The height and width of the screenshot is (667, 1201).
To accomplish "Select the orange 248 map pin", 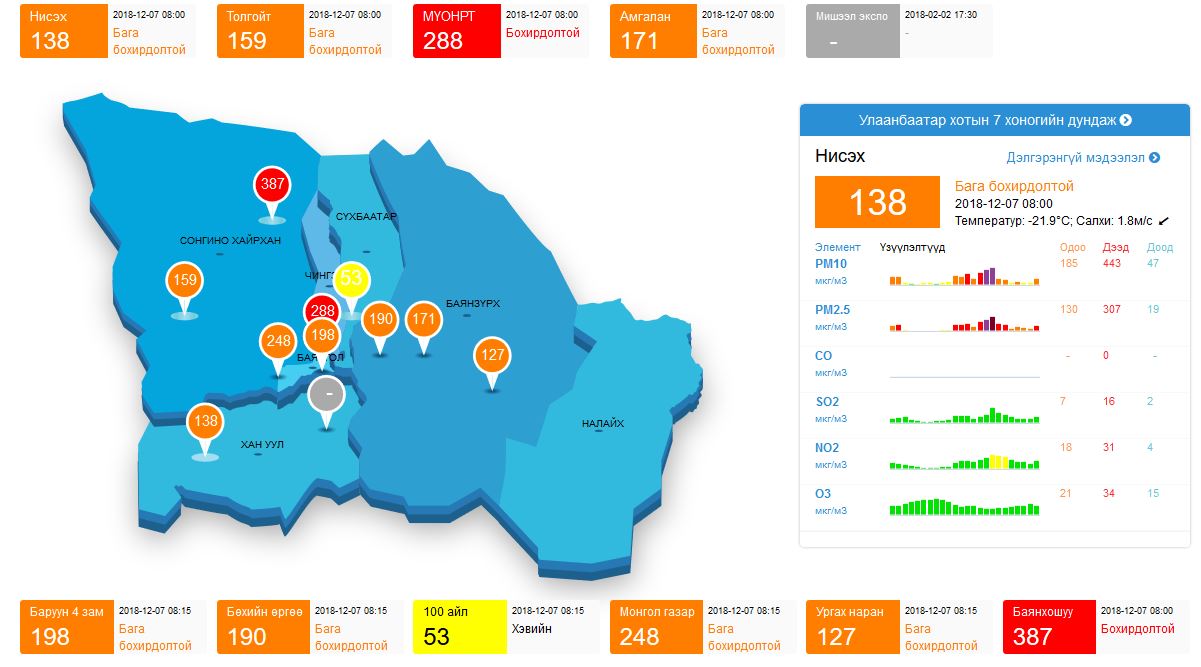I will click(278, 341).
